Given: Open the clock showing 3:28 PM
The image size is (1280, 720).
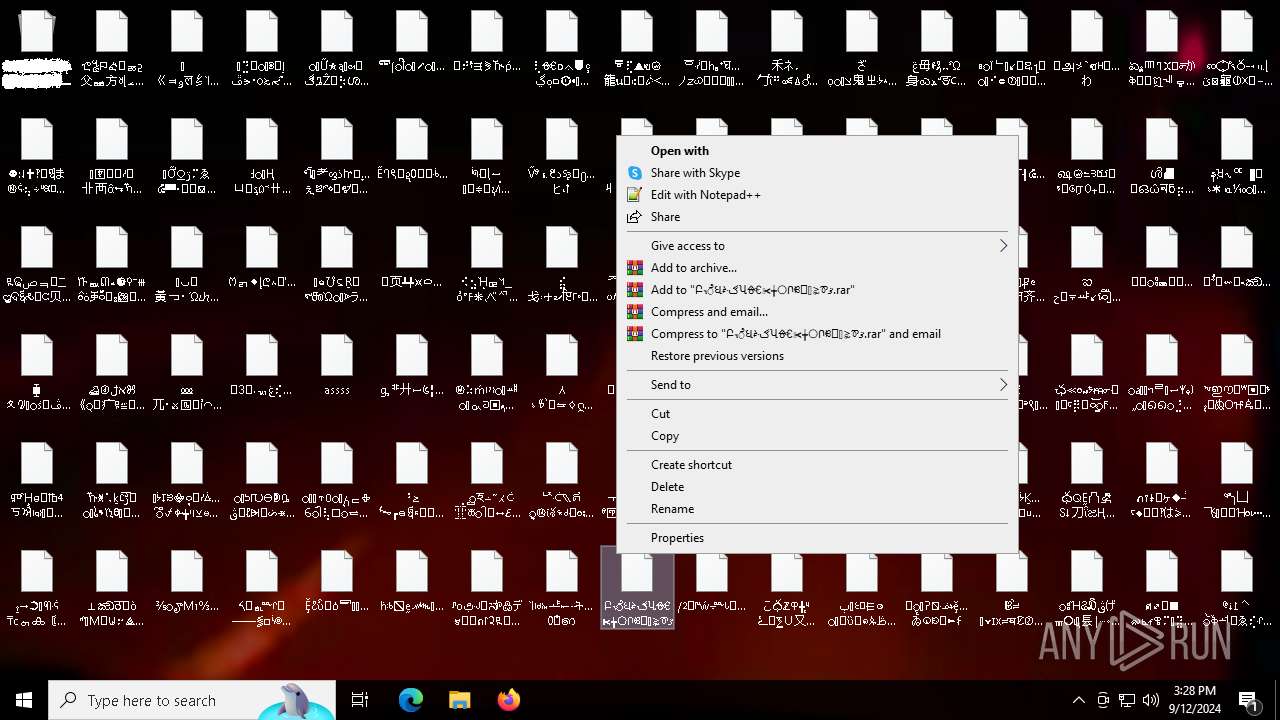Looking at the screenshot, I should (1196, 700).
